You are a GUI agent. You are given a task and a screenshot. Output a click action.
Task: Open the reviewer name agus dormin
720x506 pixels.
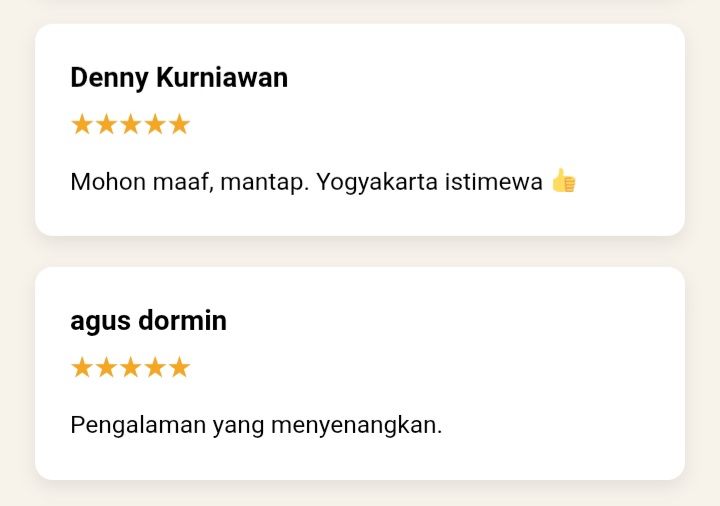148,321
